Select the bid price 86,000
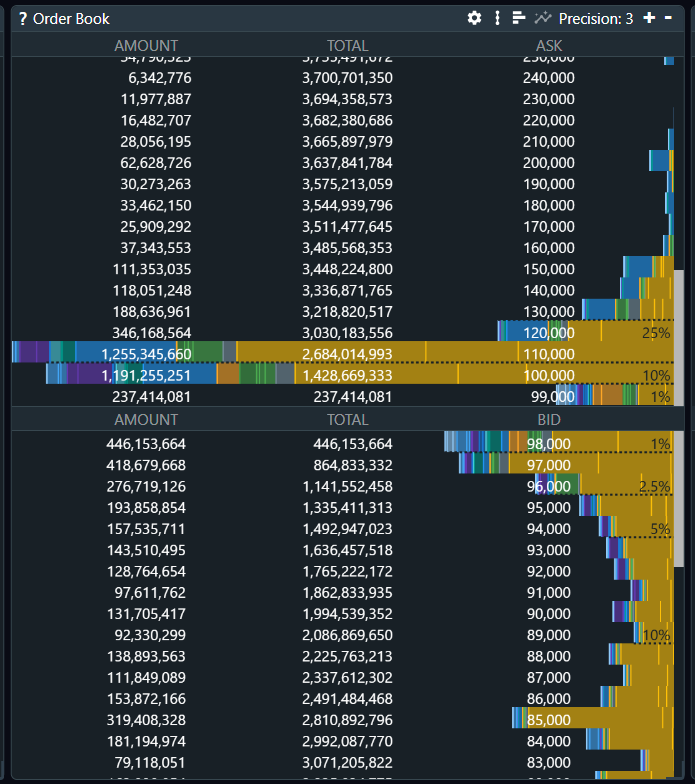 (x=548, y=699)
